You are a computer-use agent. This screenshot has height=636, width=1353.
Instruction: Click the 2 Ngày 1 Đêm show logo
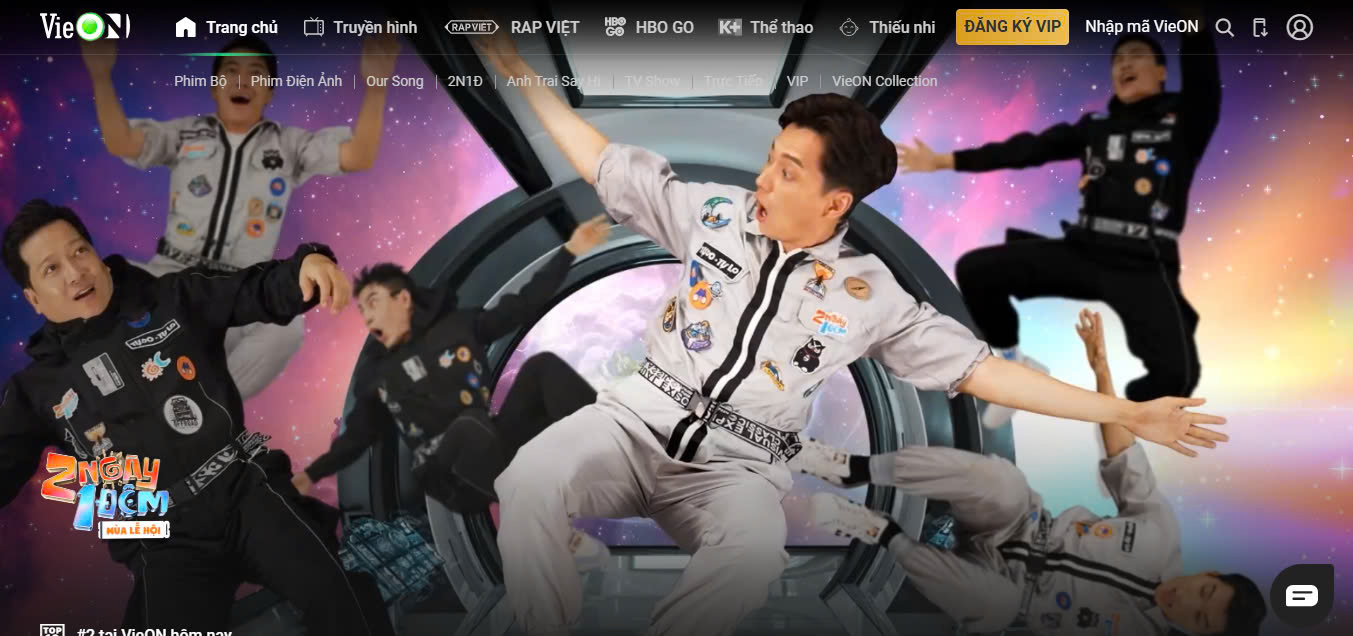pyautogui.click(x=105, y=495)
